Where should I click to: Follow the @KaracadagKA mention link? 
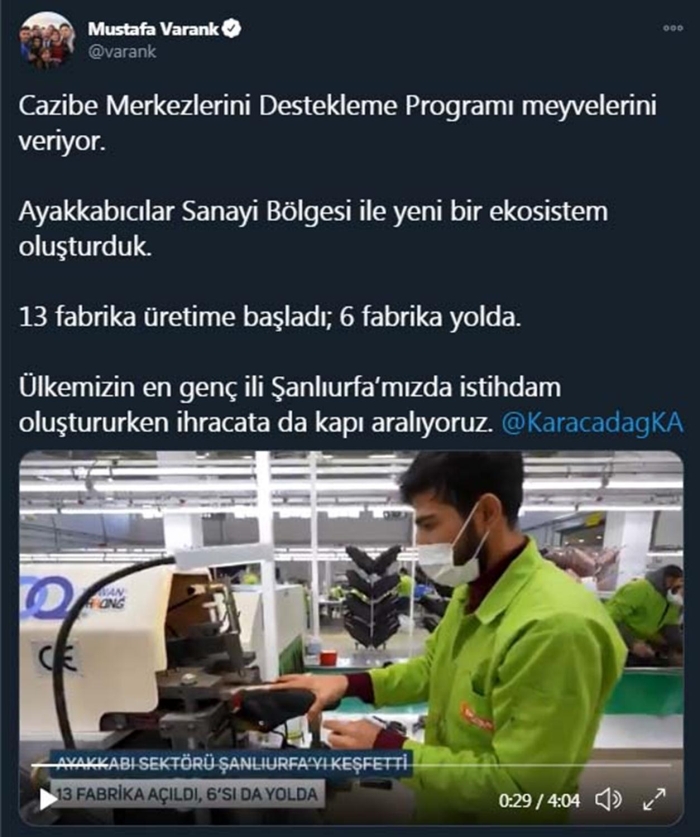point(593,422)
